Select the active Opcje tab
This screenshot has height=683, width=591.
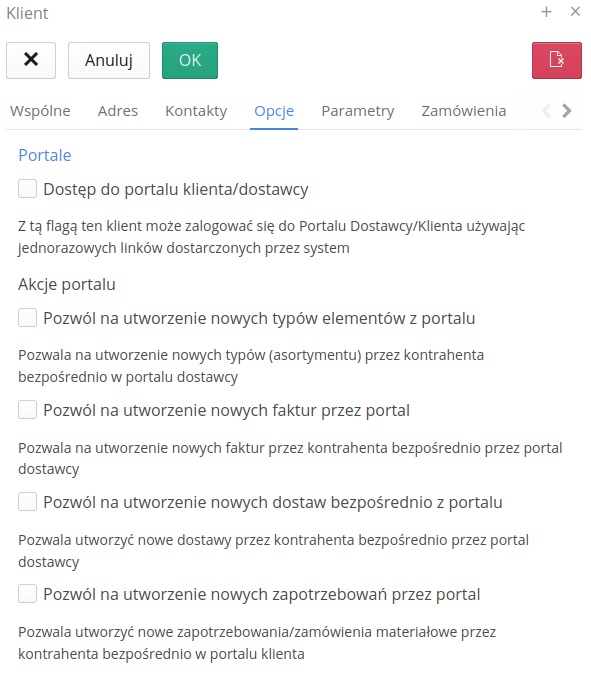(274, 111)
